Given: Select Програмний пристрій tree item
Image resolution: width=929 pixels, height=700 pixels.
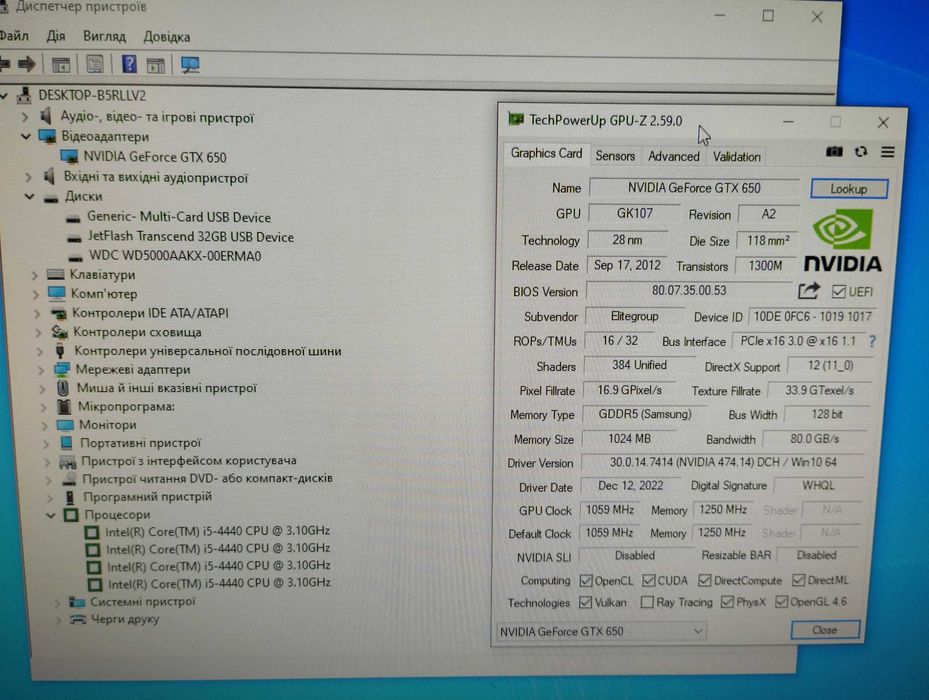Looking at the screenshot, I should (148, 497).
